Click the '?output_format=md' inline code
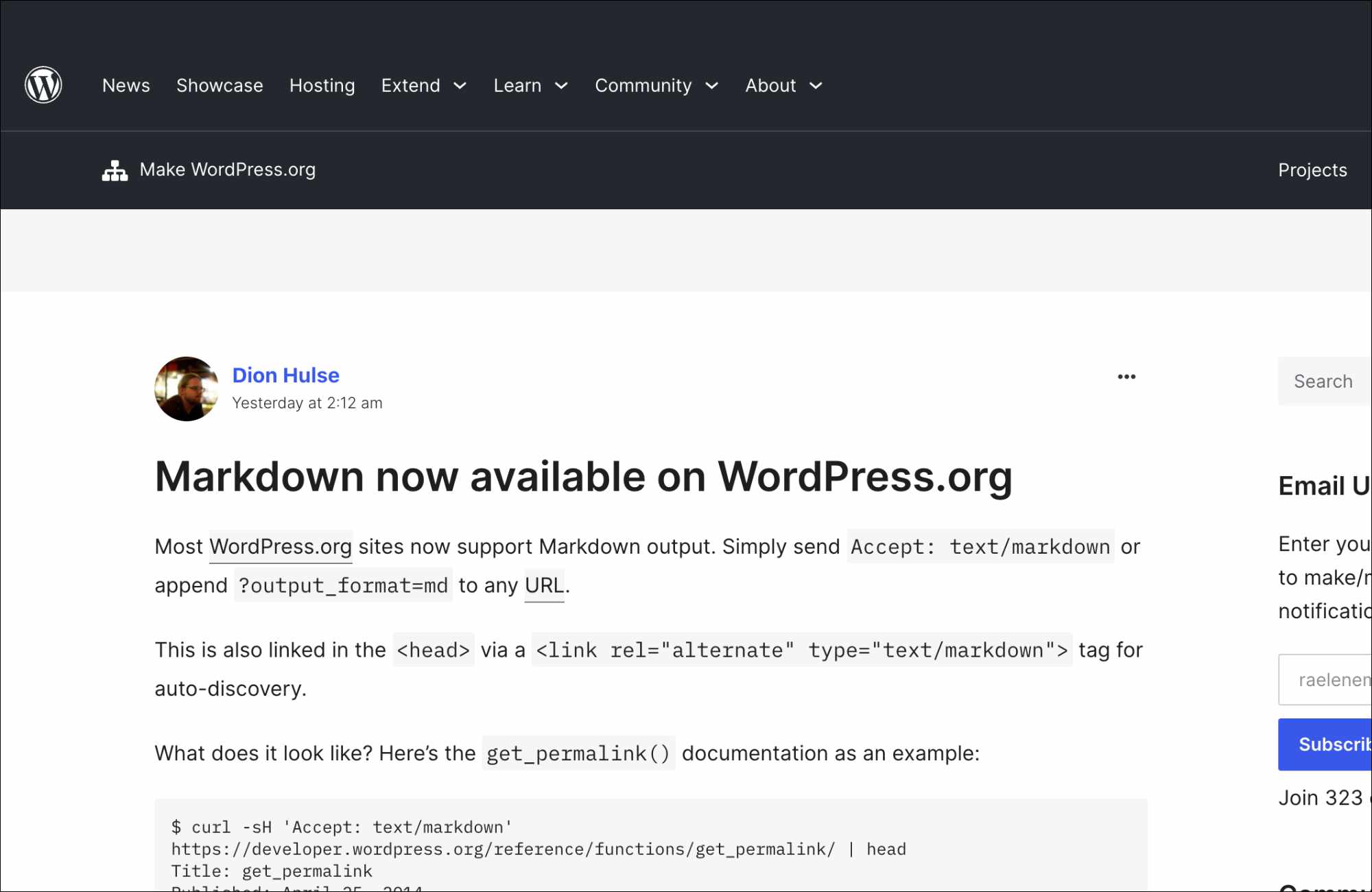Screen dimensions: 1372x892 tap(343, 585)
